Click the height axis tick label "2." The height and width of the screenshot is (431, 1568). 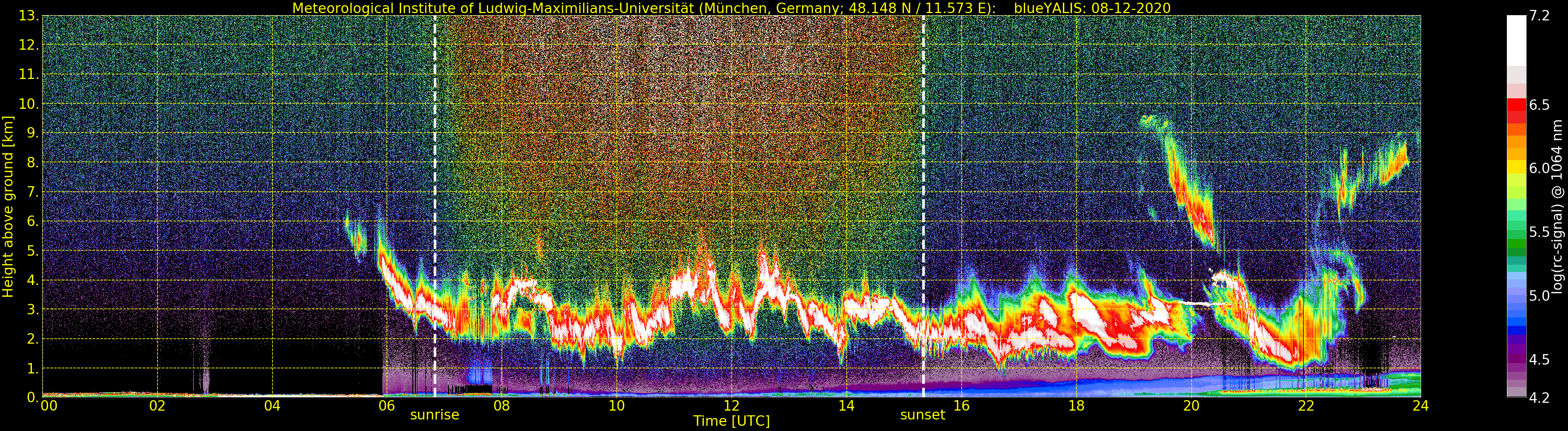33,338
